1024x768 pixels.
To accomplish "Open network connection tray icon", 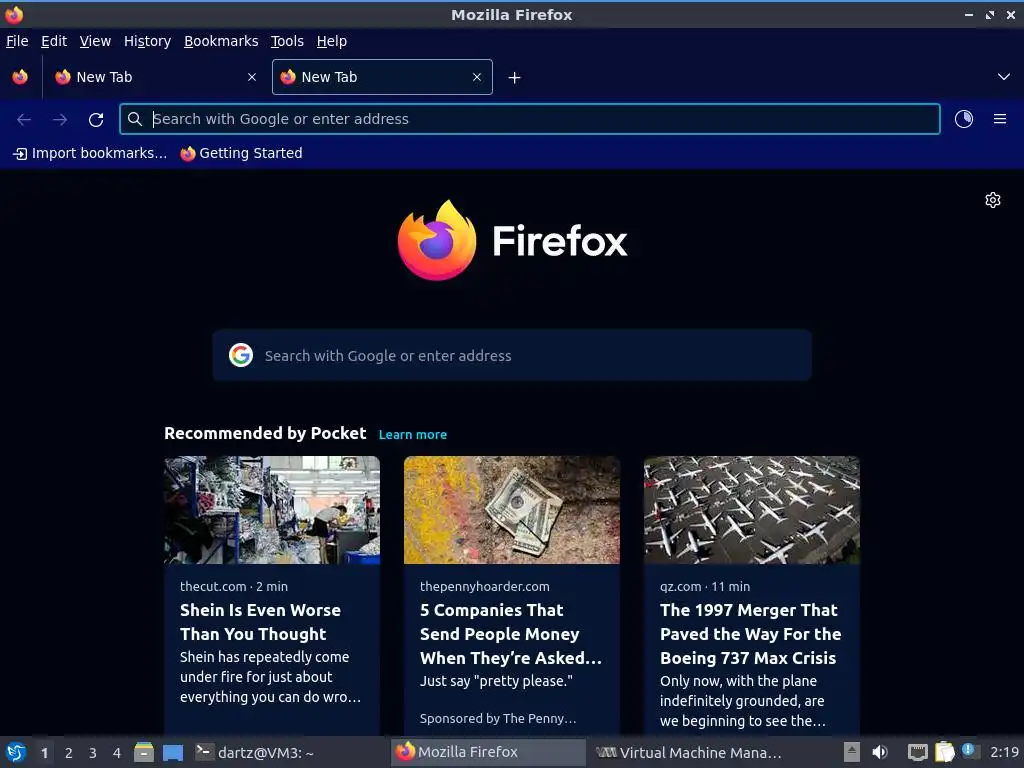I will (x=918, y=753).
